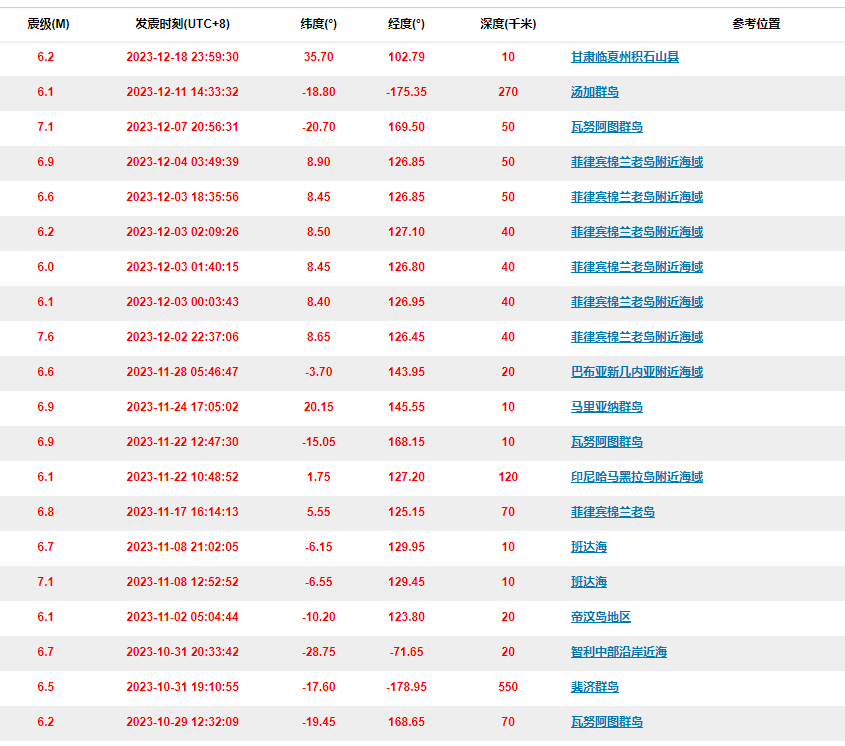Click the 纬度(°) column header
The image size is (845, 746).
coord(318,24)
